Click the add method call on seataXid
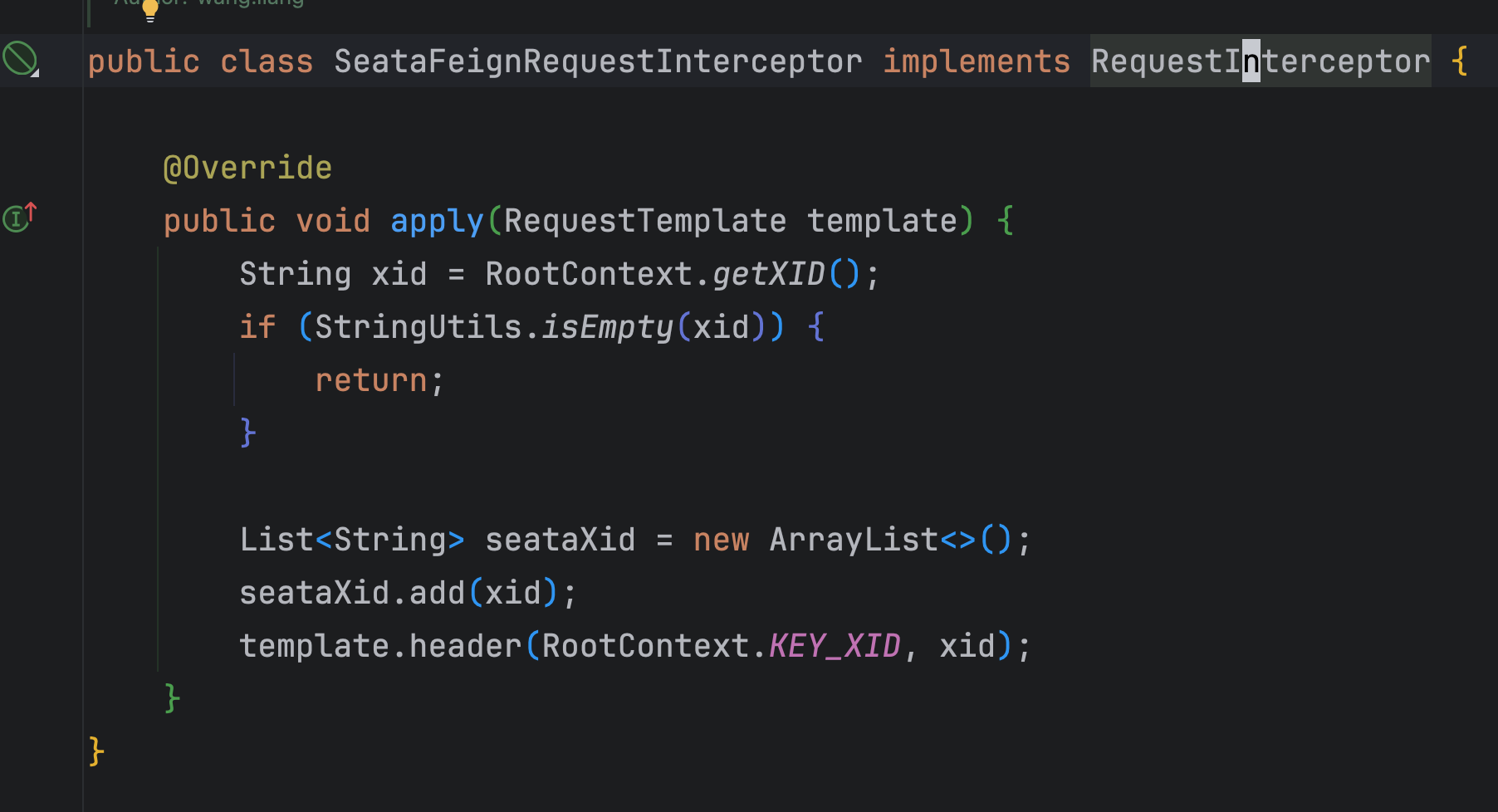This screenshot has width=1498, height=812. [x=437, y=593]
